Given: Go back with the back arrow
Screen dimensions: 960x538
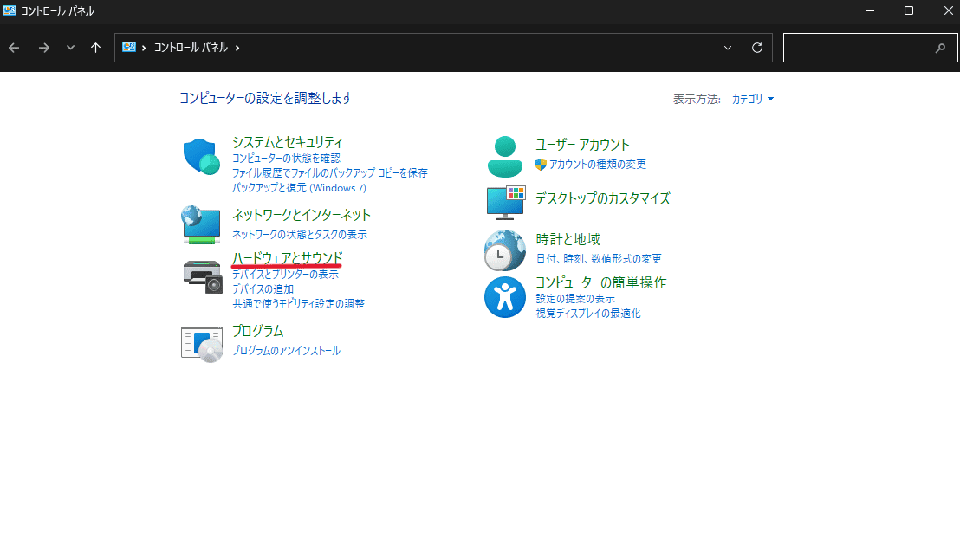Looking at the screenshot, I should (x=14, y=48).
